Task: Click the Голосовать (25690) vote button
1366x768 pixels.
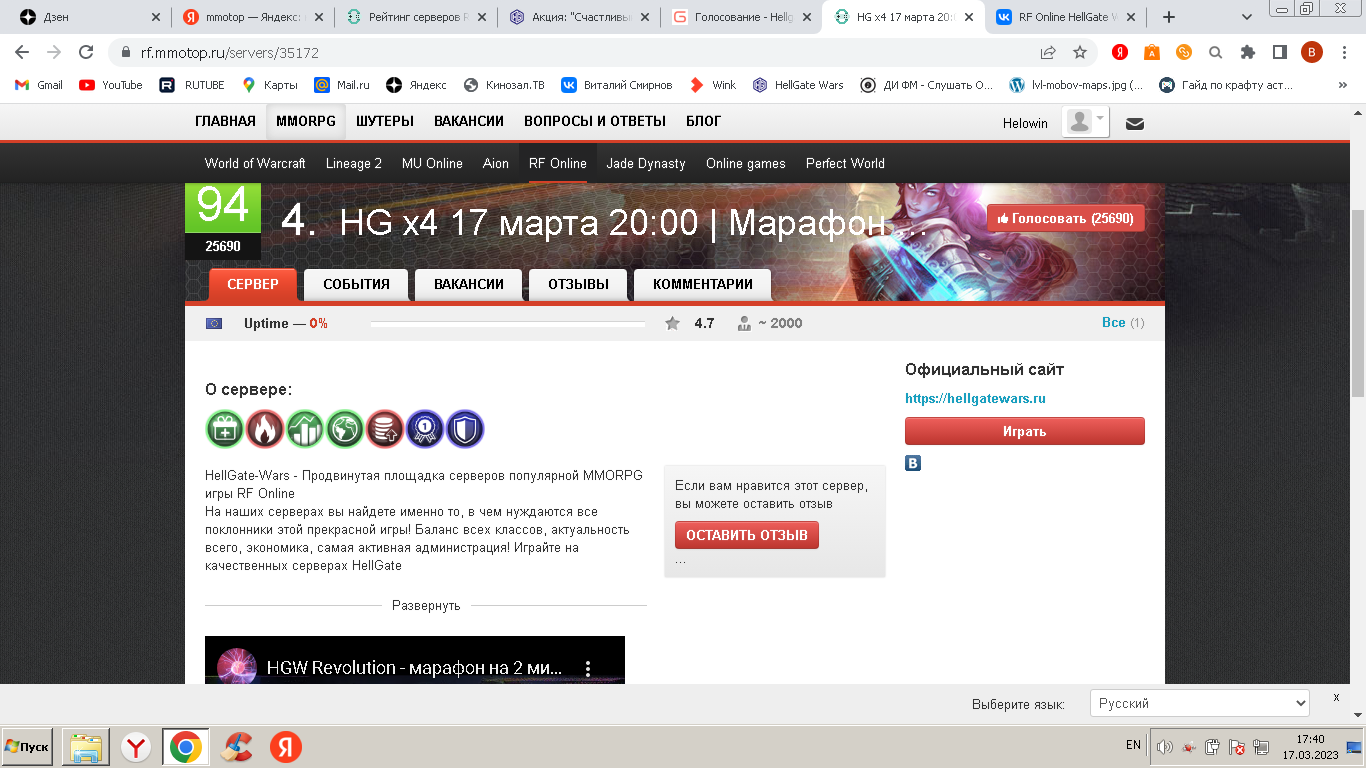Action: tap(1066, 218)
